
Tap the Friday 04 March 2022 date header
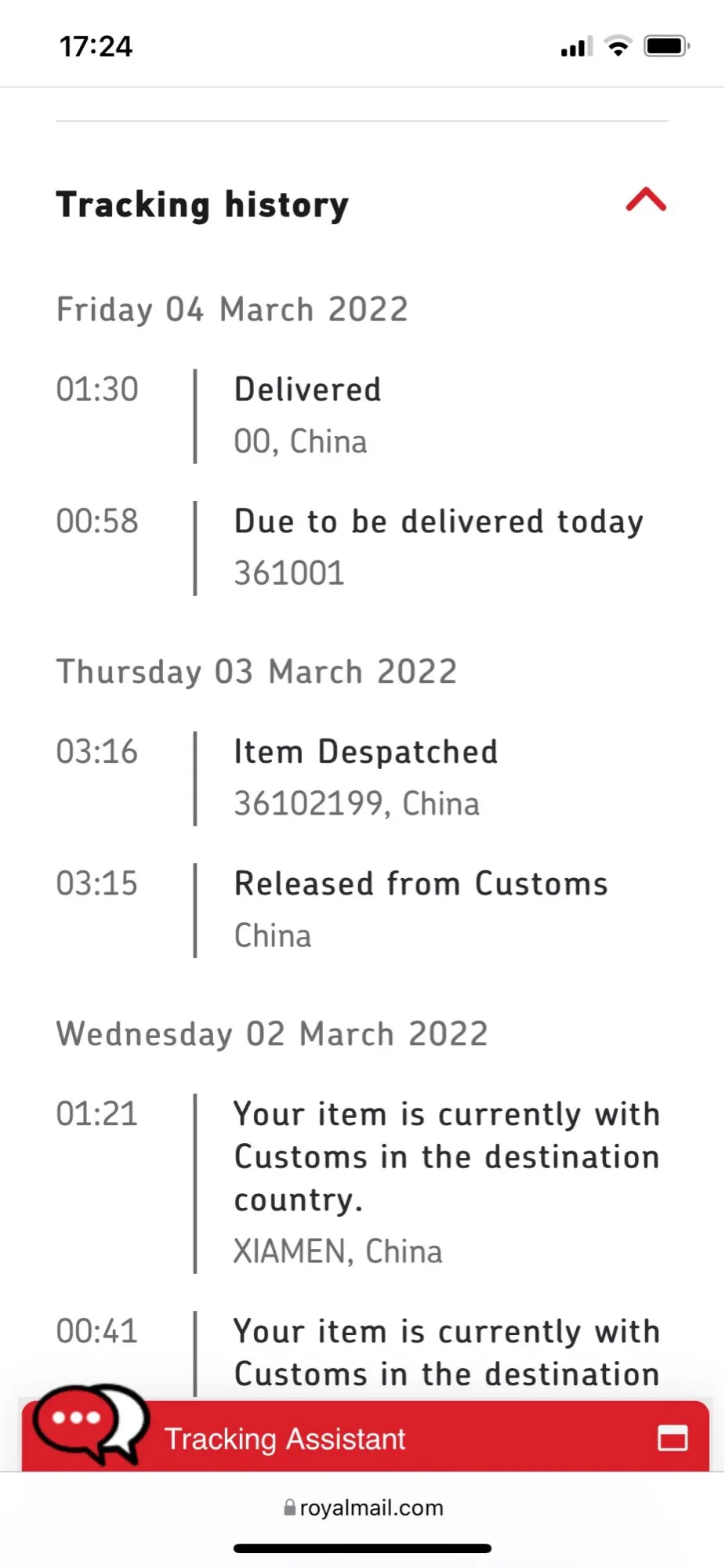(x=232, y=310)
